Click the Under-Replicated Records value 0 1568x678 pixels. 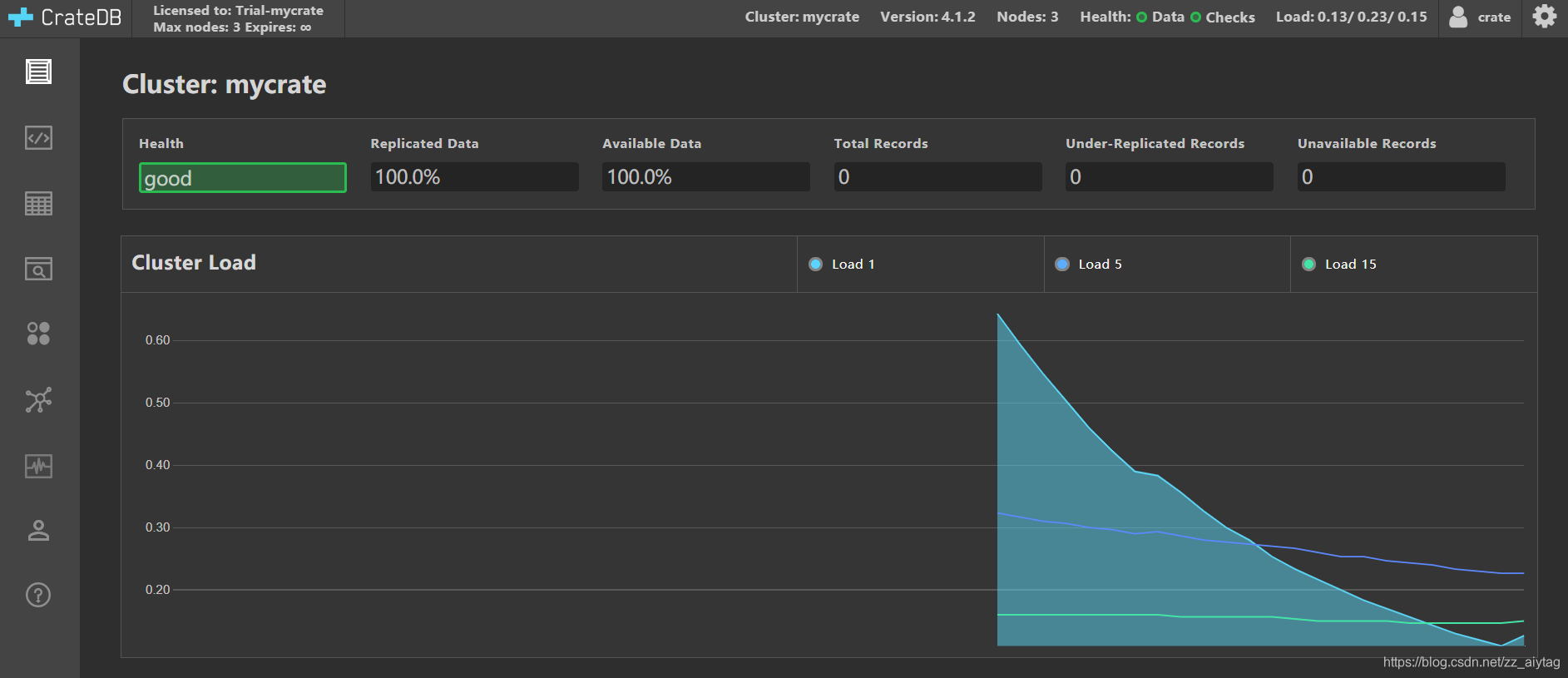pos(1169,177)
